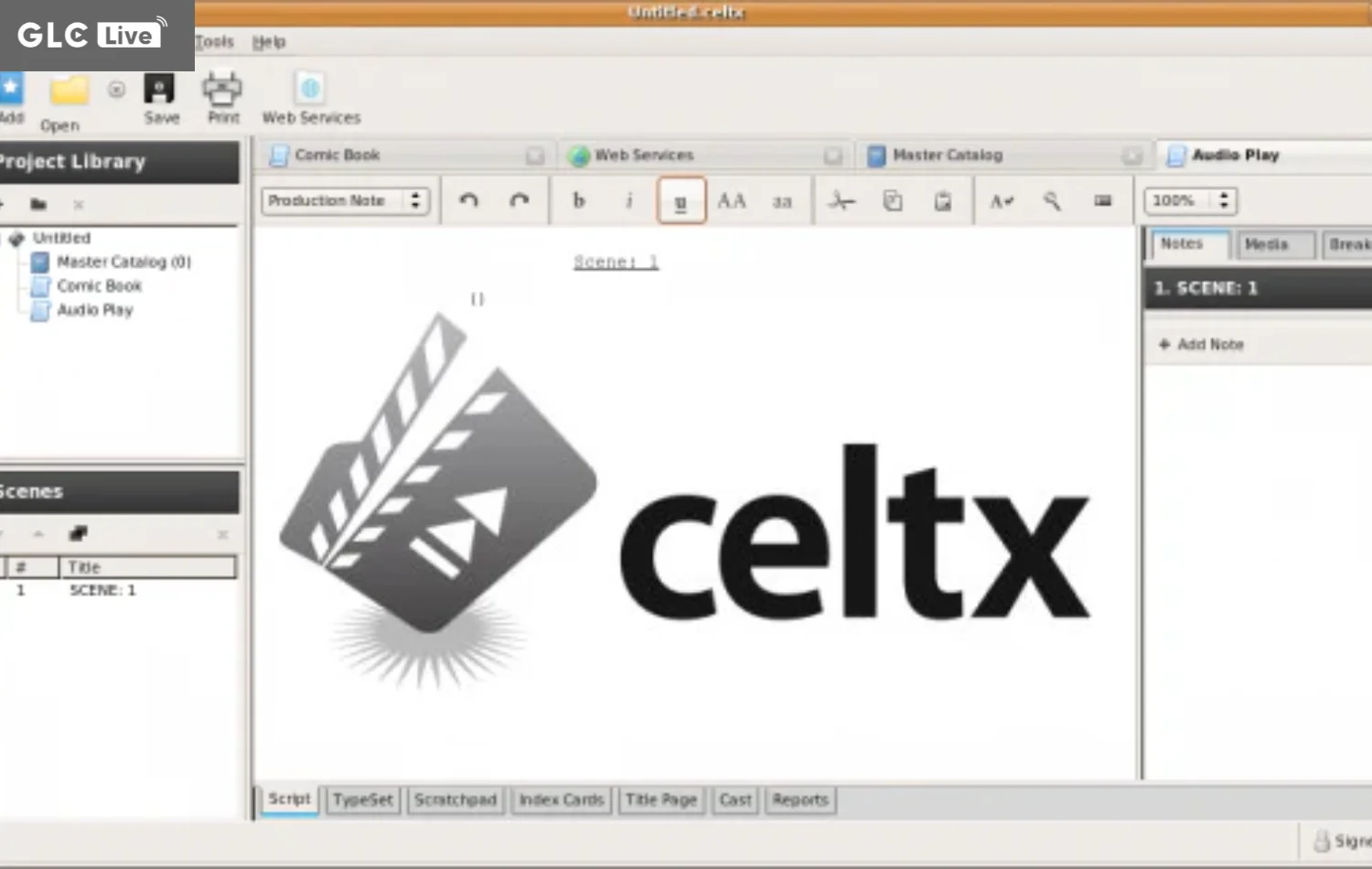Open find with the magnifier icon
The width and height of the screenshot is (1372, 869).
tap(1052, 201)
